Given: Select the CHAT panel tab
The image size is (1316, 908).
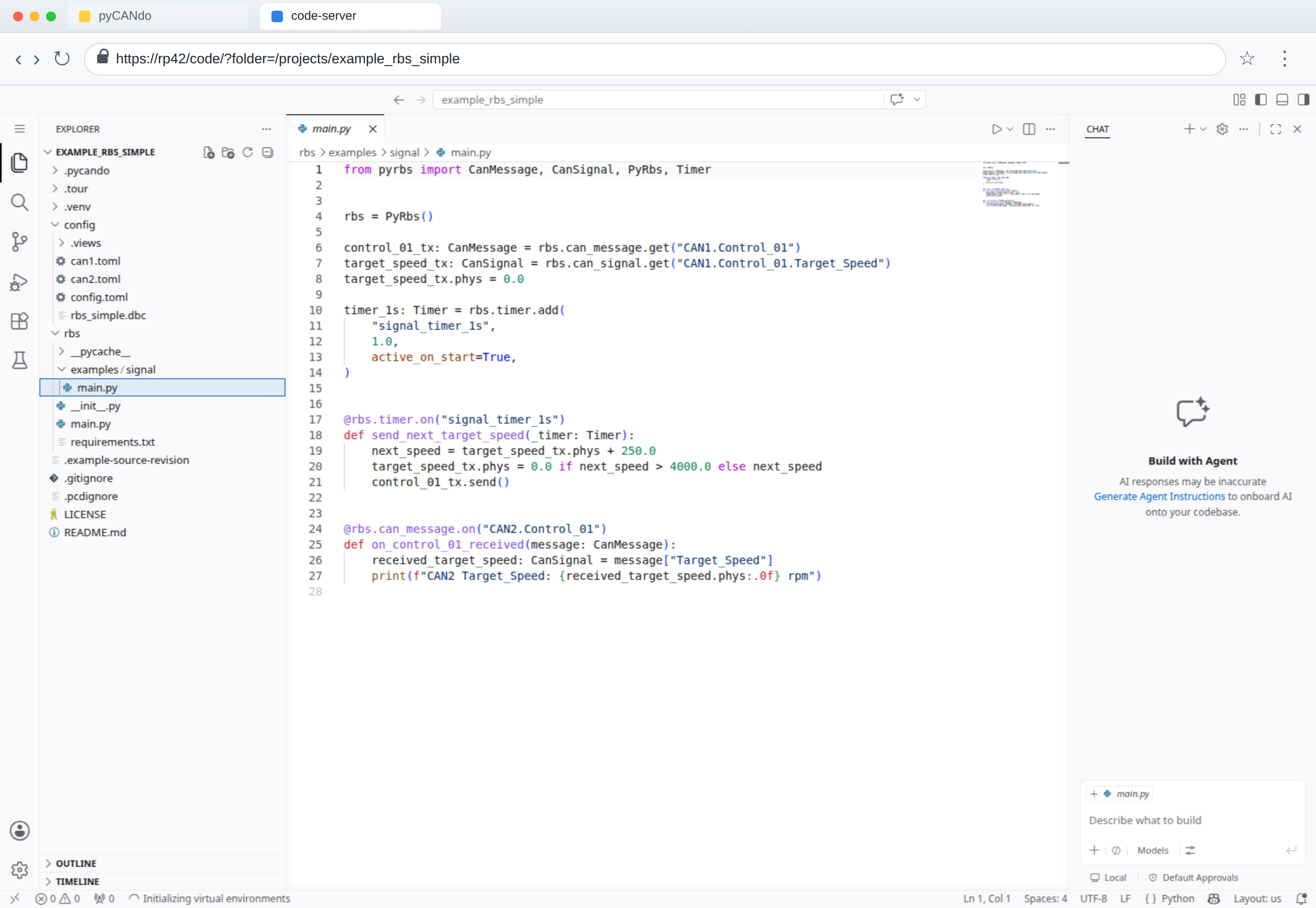Looking at the screenshot, I should coord(1098,129).
